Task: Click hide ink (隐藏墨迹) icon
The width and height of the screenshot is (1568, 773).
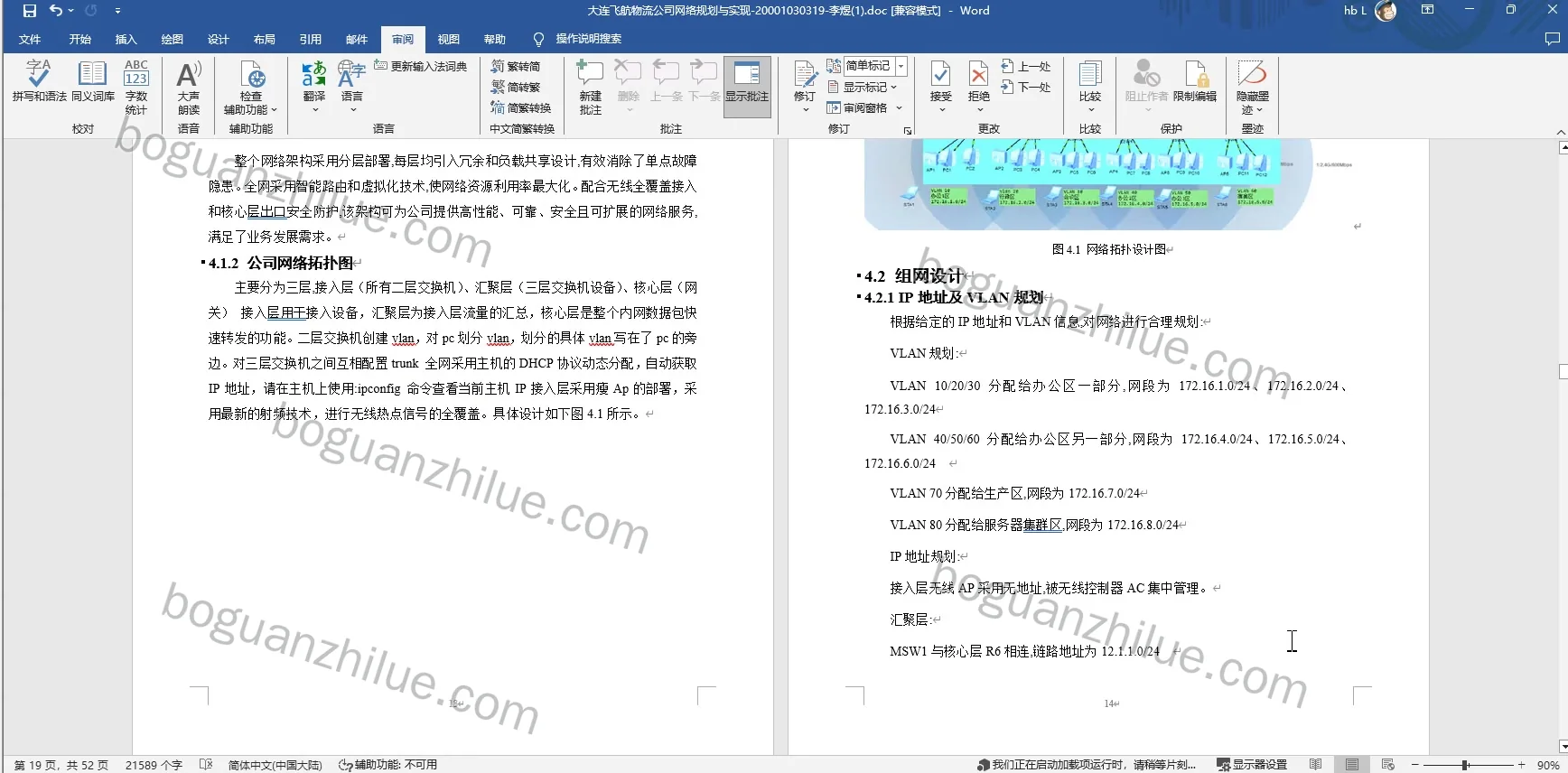Action: point(1253,73)
